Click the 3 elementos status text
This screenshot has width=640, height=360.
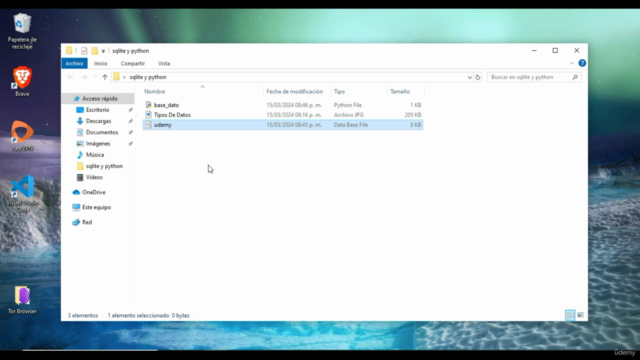pyautogui.click(x=83, y=316)
